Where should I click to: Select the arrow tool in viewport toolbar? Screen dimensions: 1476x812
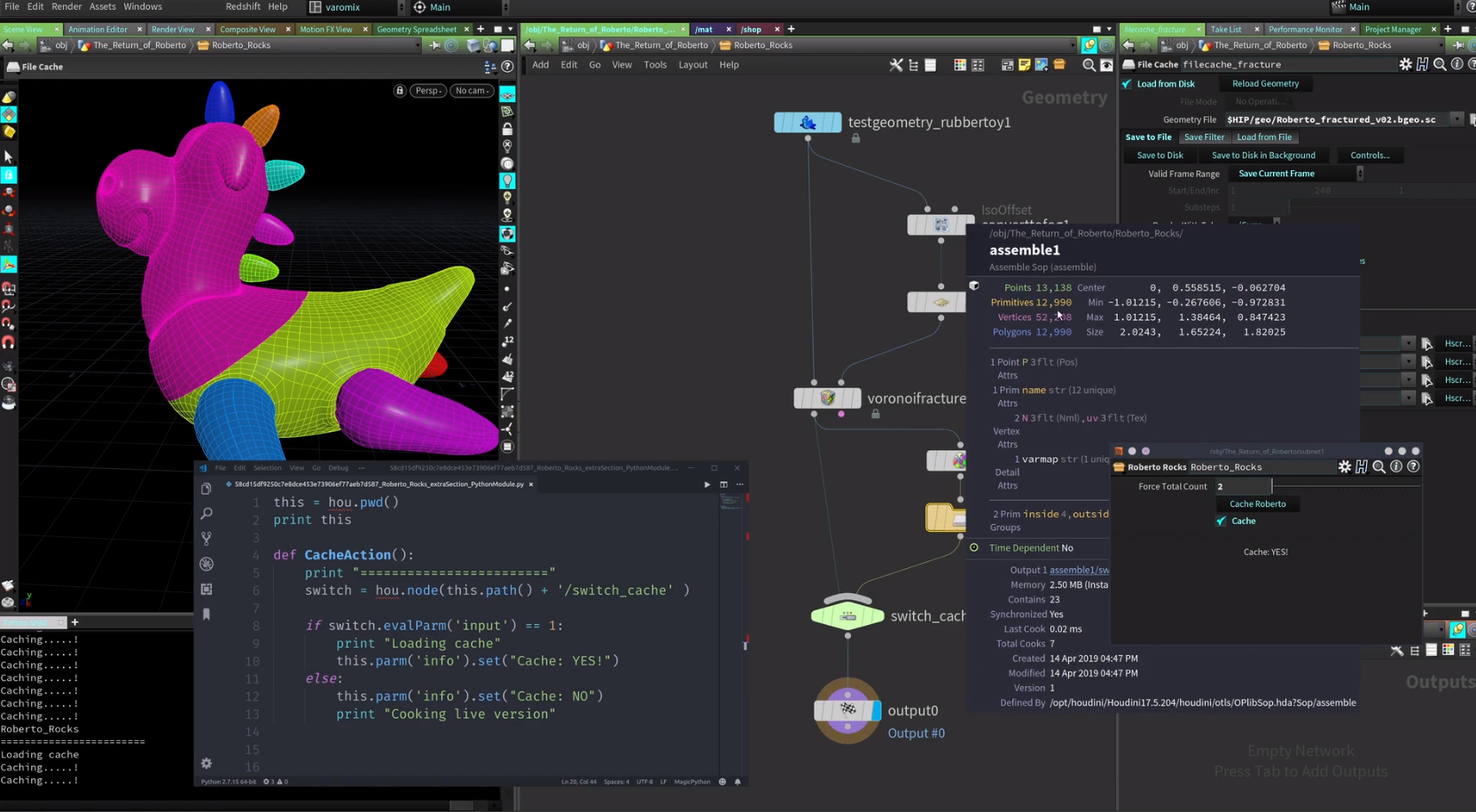pos(9,157)
